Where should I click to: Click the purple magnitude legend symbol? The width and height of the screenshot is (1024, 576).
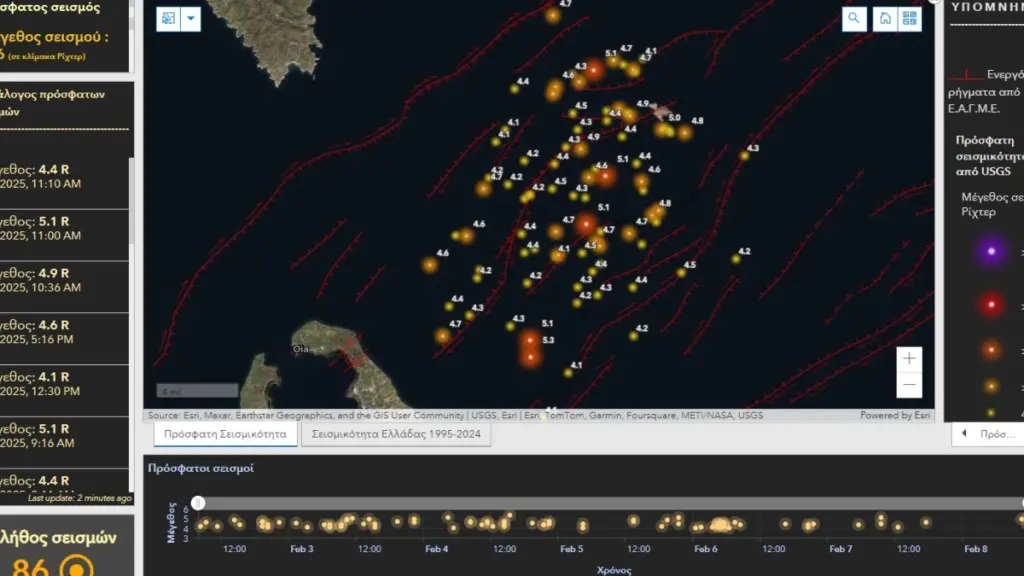(x=991, y=251)
